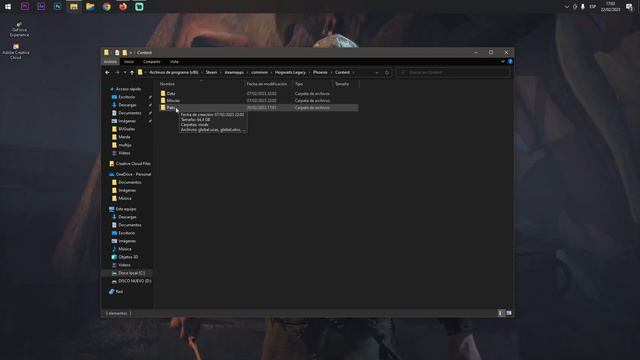Expand the ribbon with the chevron

click(x=503, y=61)
